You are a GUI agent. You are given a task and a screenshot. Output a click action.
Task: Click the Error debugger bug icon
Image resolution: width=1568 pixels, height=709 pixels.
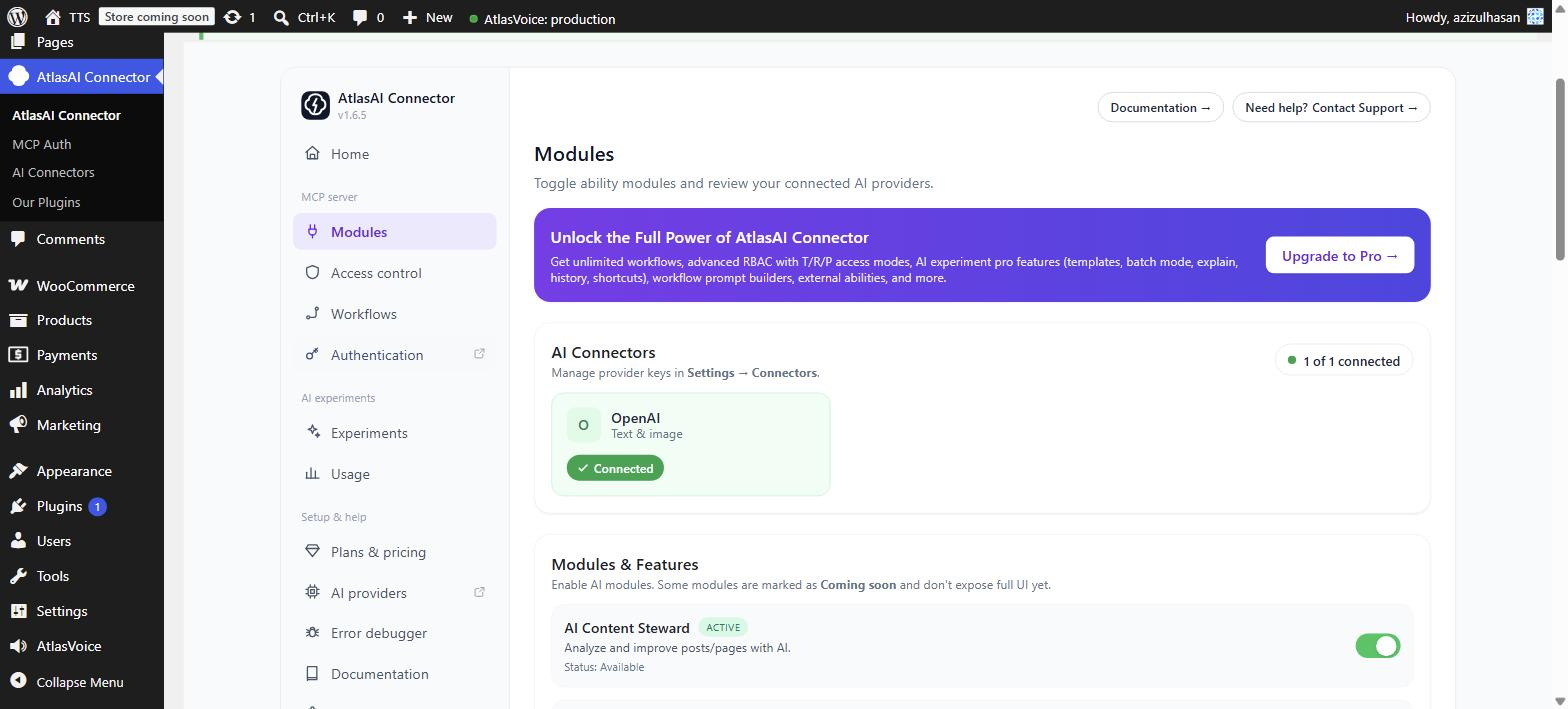[312, 632]
